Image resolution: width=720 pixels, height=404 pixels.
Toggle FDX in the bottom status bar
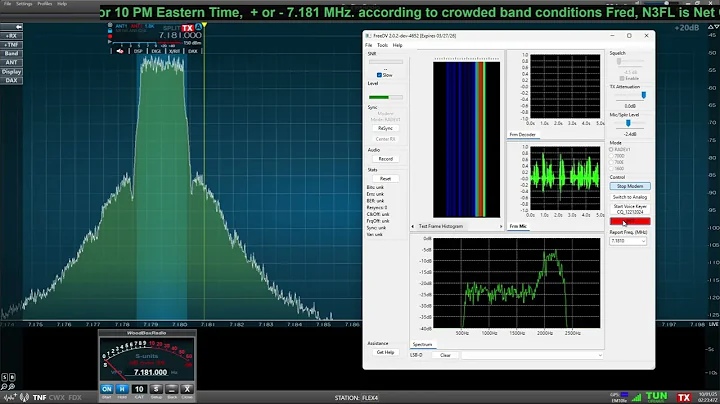coord(75,398)
